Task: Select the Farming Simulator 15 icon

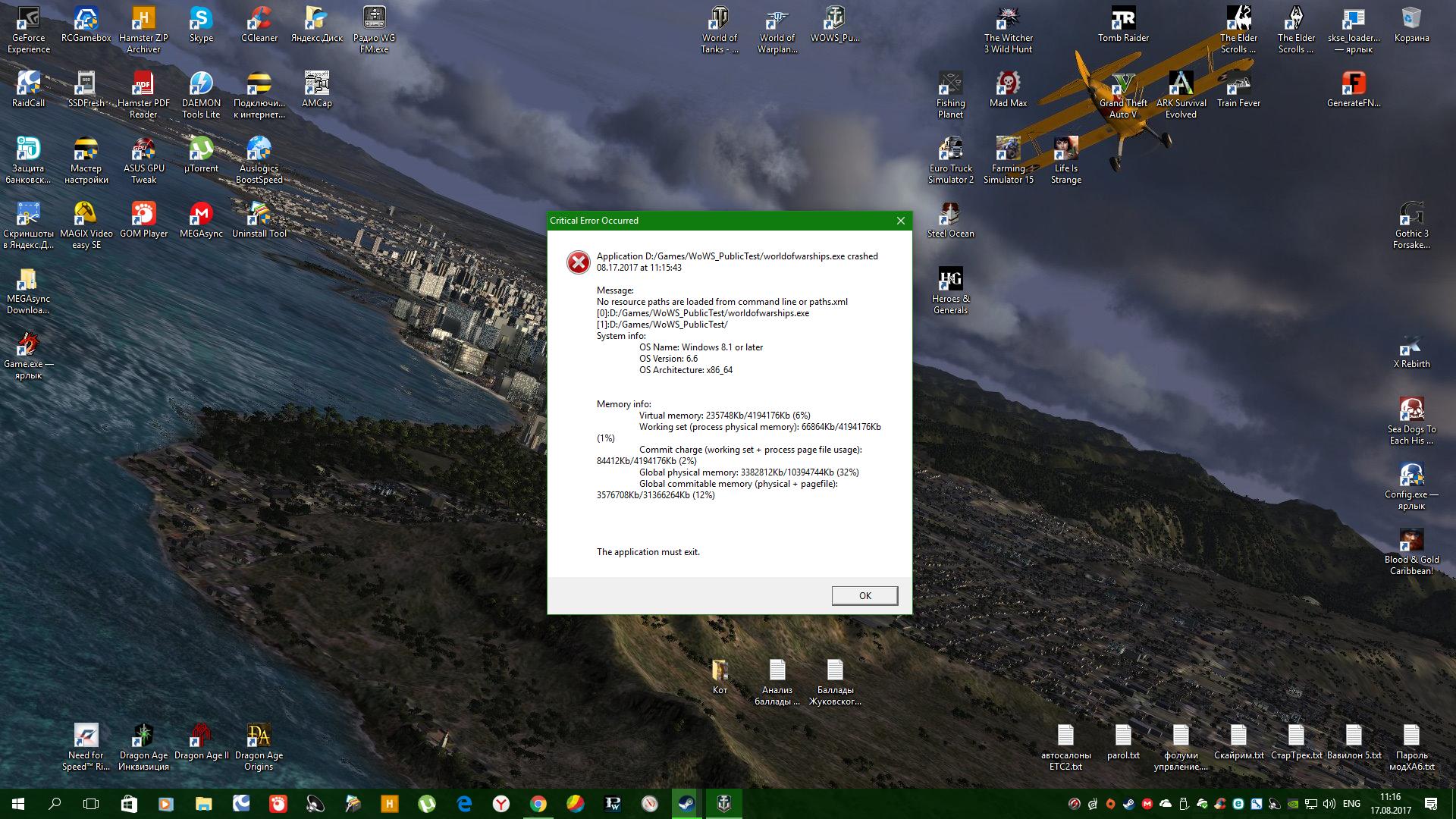Action: (x=1009, y=161)
